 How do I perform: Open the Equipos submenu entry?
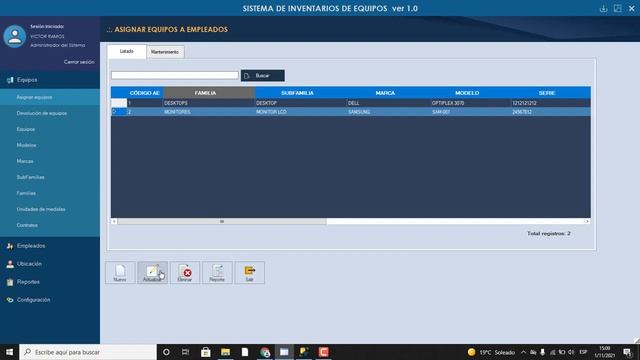pyautogui.click(x=50, y=129)
